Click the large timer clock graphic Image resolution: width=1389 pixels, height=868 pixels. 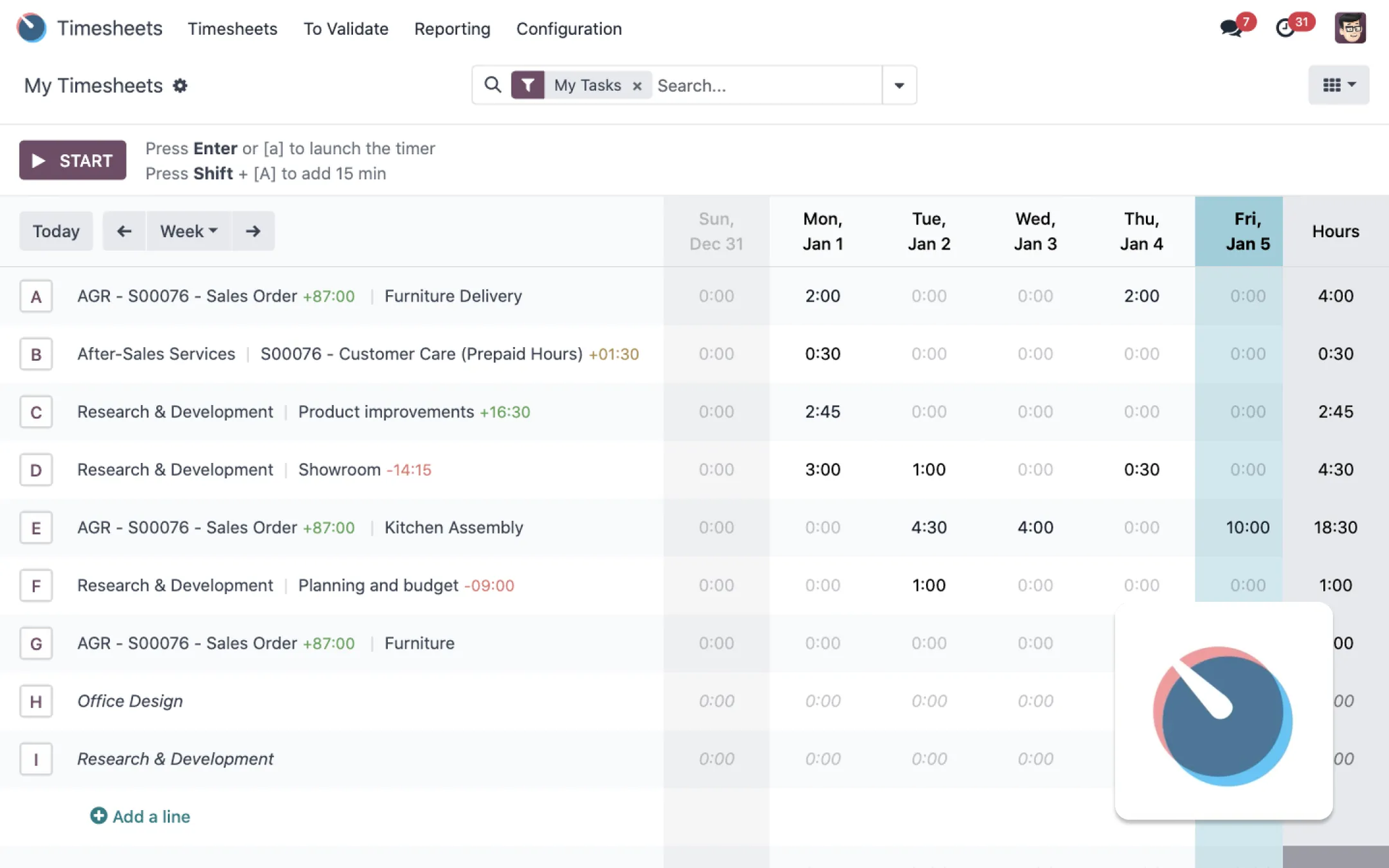1223,715
